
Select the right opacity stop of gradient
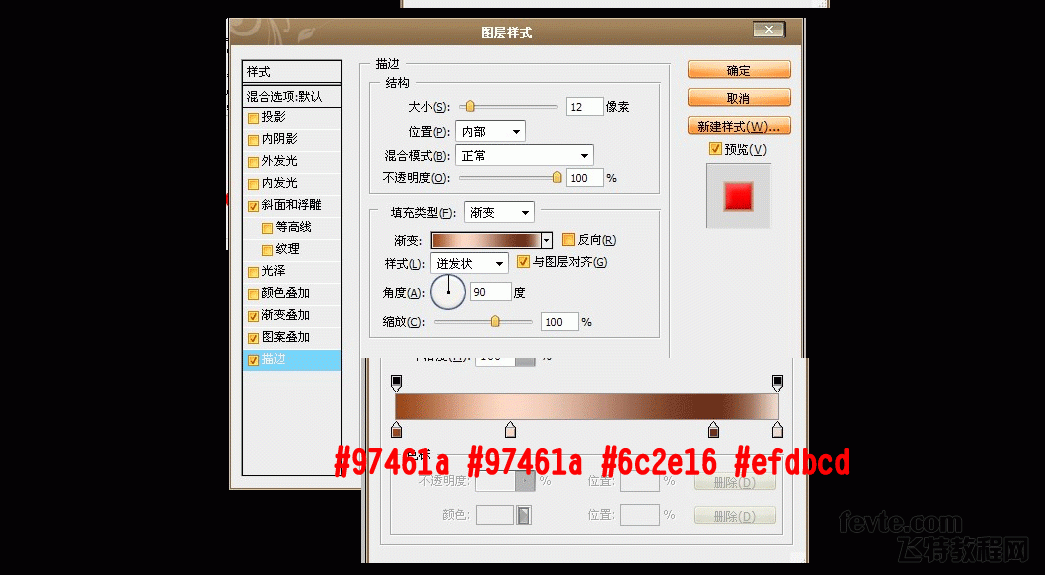pos(777,382)
